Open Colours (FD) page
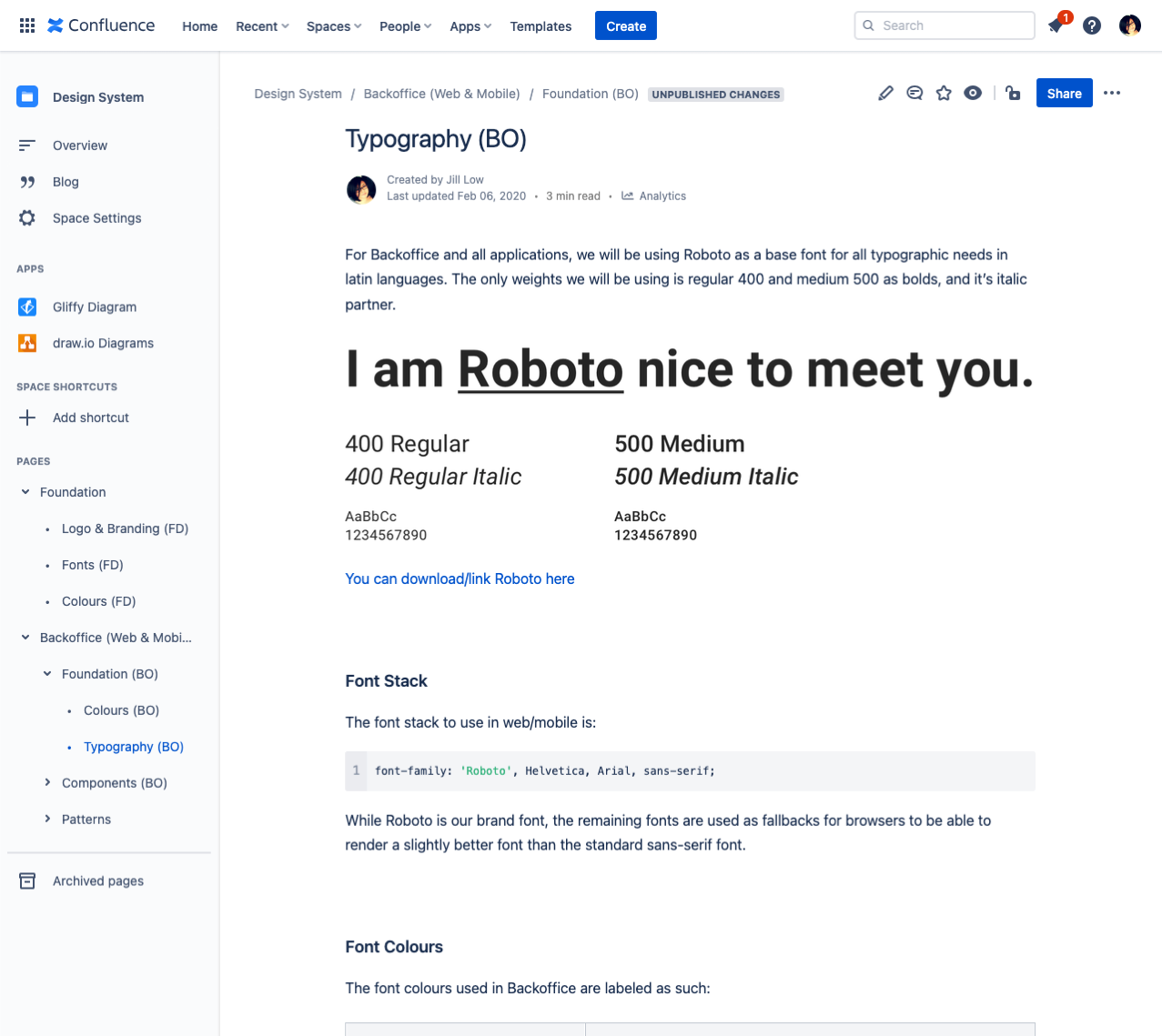Viewport: 1162px width, 1036px height. point(98,601)
